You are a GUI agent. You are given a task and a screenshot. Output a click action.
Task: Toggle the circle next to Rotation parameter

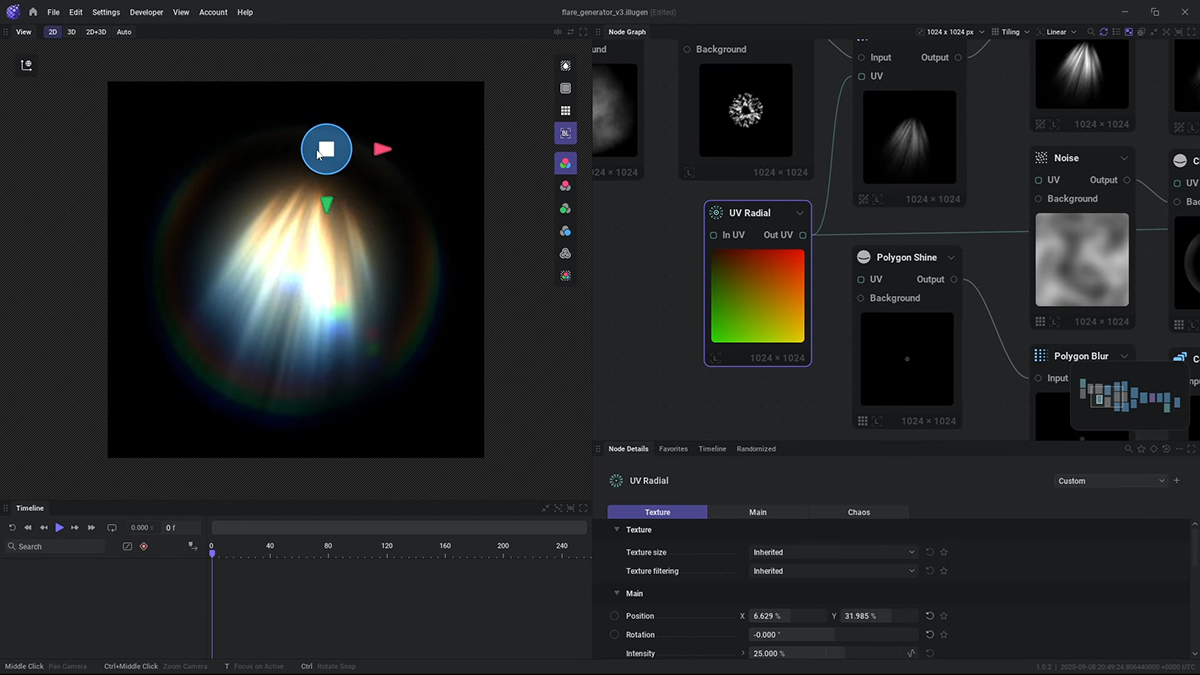tap(614, 635)
